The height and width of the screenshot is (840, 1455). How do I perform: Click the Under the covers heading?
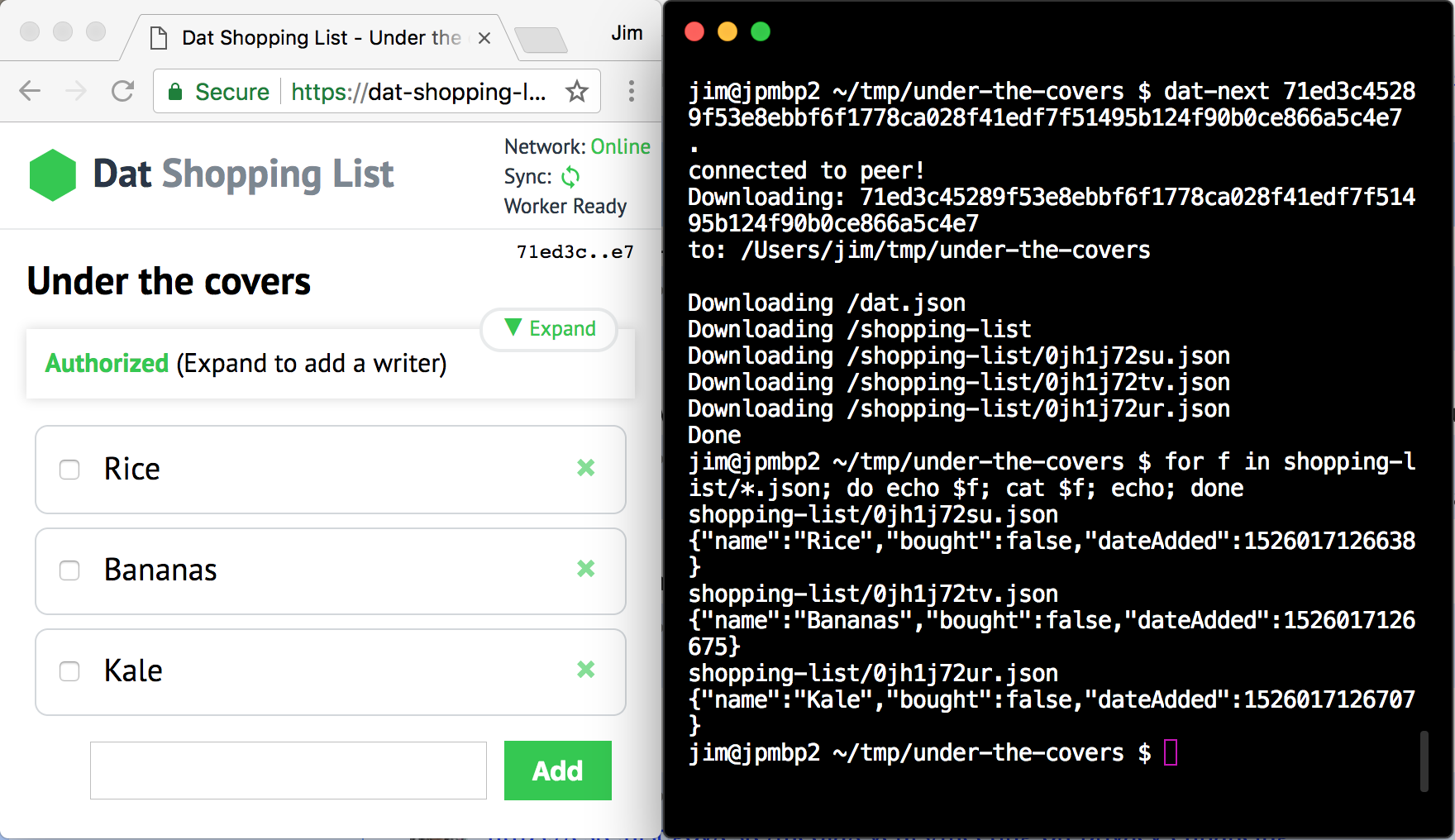tap(169, 282)
